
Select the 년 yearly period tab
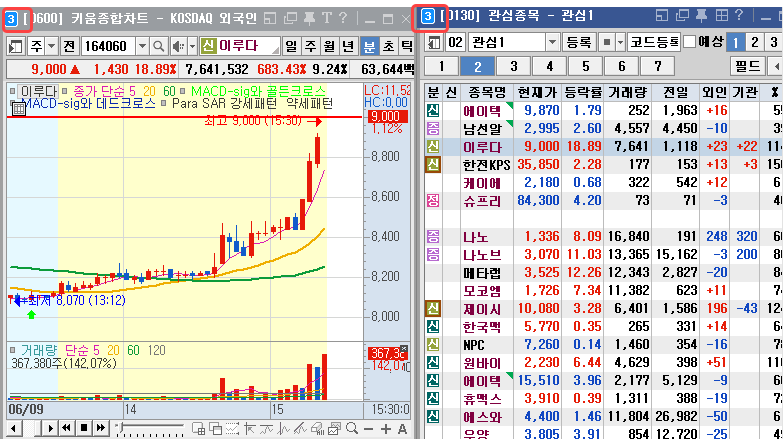coord(348,46)
